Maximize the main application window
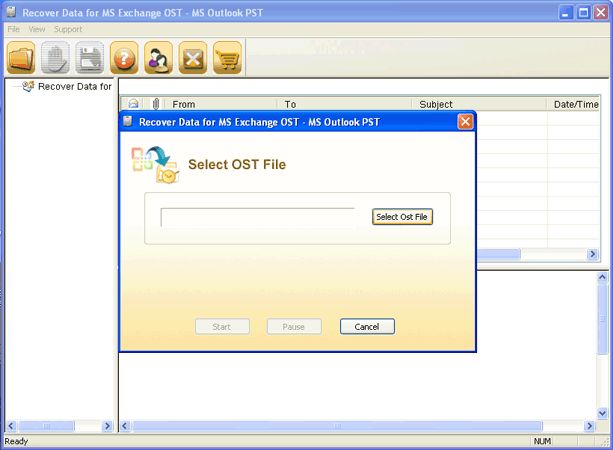613x450 pixels. [x=583, y=13]
